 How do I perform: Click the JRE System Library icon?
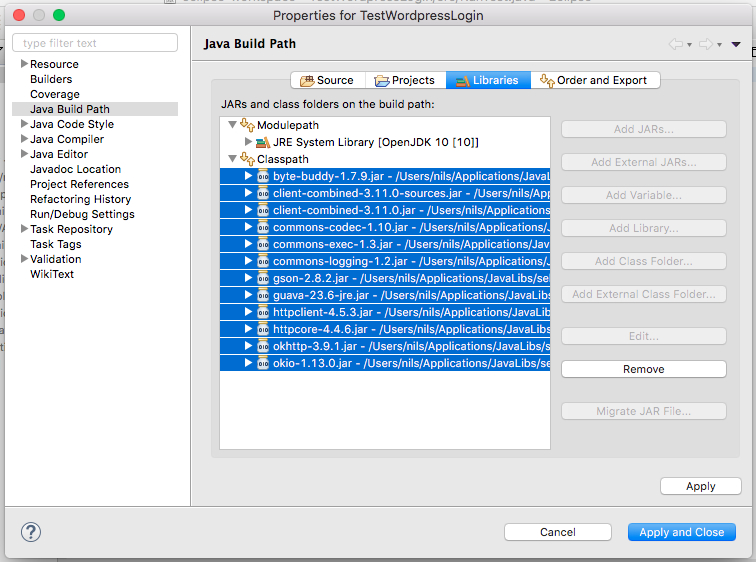coord(264,142)
